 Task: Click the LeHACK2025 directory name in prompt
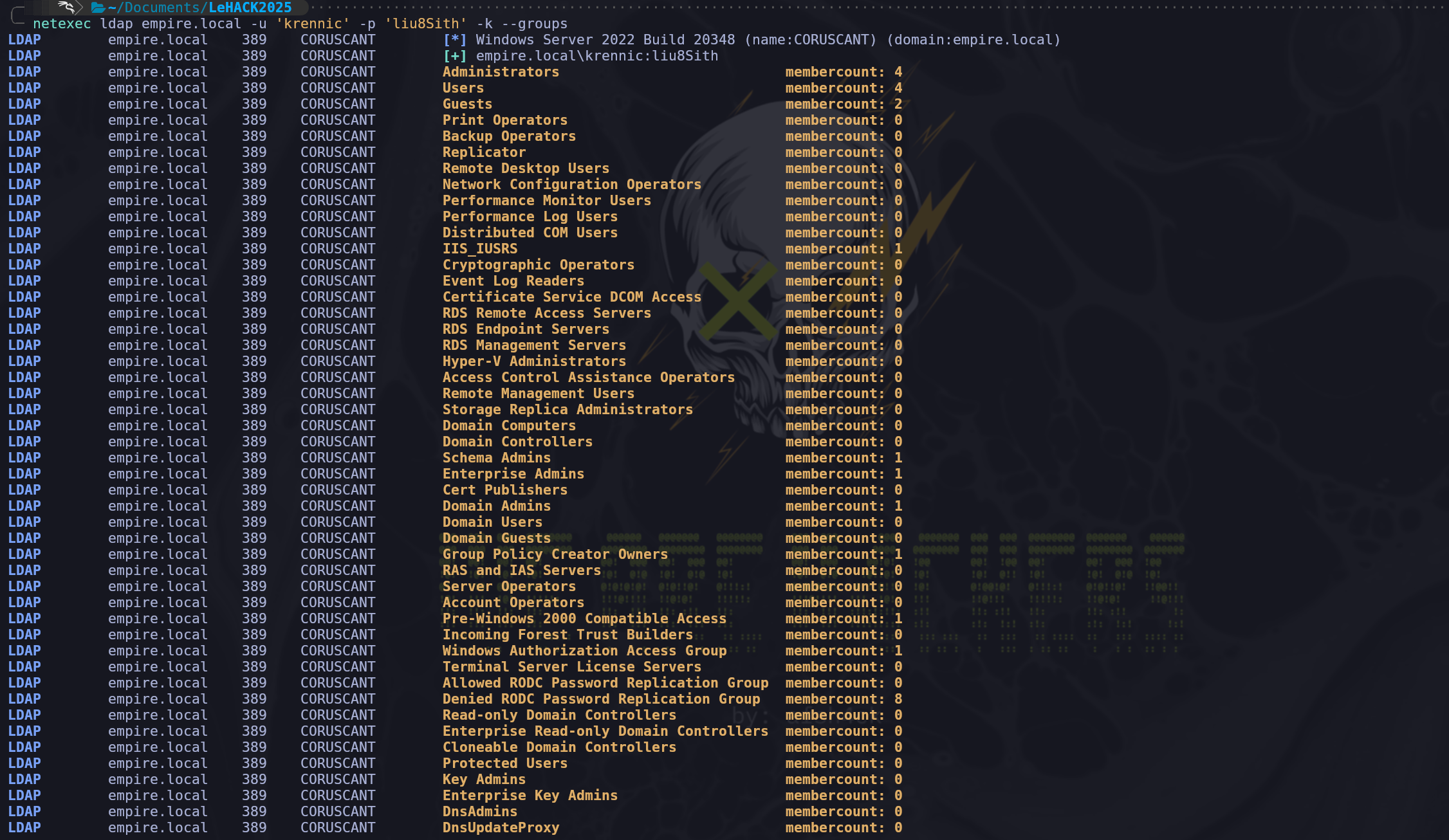pyautogui.click(x=250, y=8)
